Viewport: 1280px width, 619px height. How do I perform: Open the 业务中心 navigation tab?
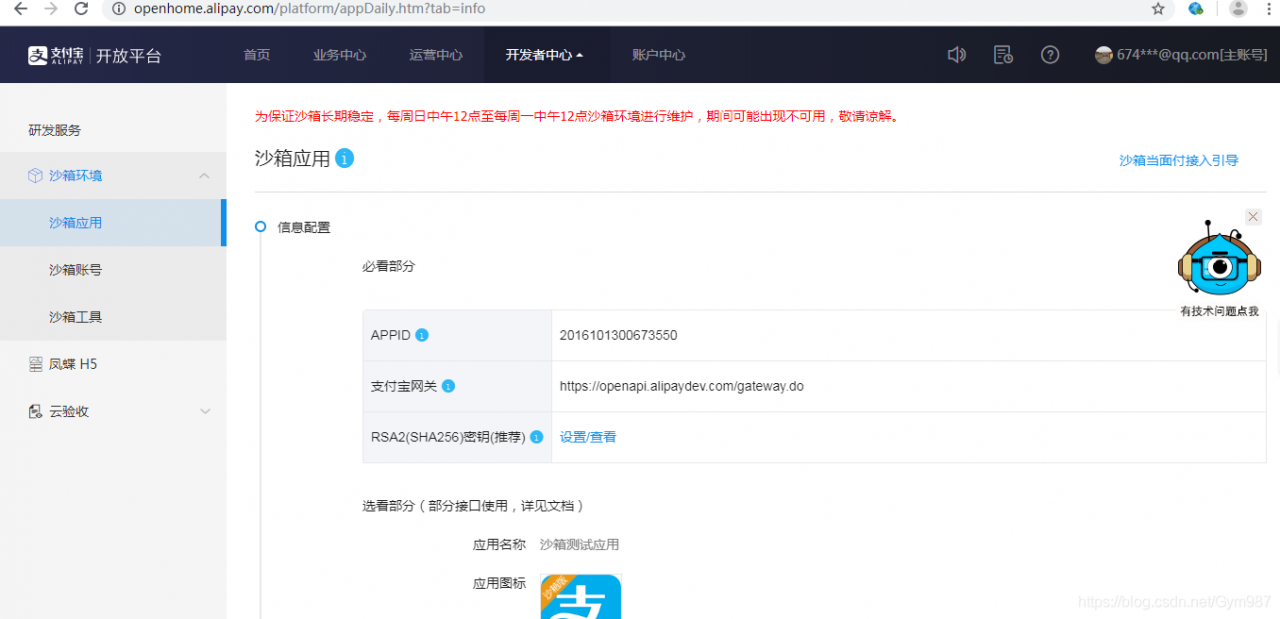(340, 55)
